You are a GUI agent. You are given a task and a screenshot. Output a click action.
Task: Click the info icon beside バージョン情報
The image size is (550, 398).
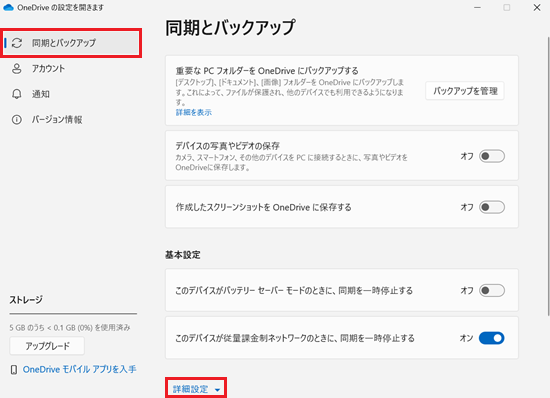[16, 120]
